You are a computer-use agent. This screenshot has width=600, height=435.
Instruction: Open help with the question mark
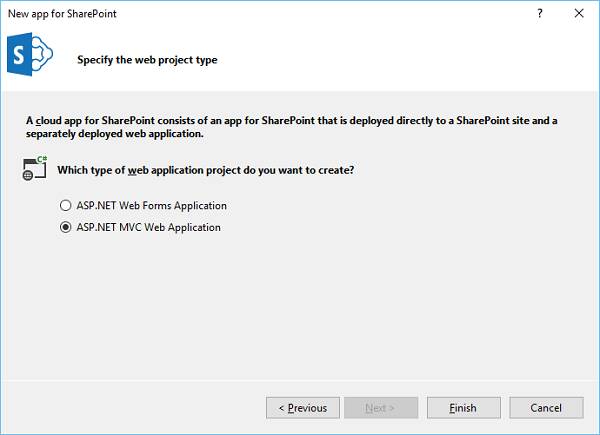(x=539, y=14)
